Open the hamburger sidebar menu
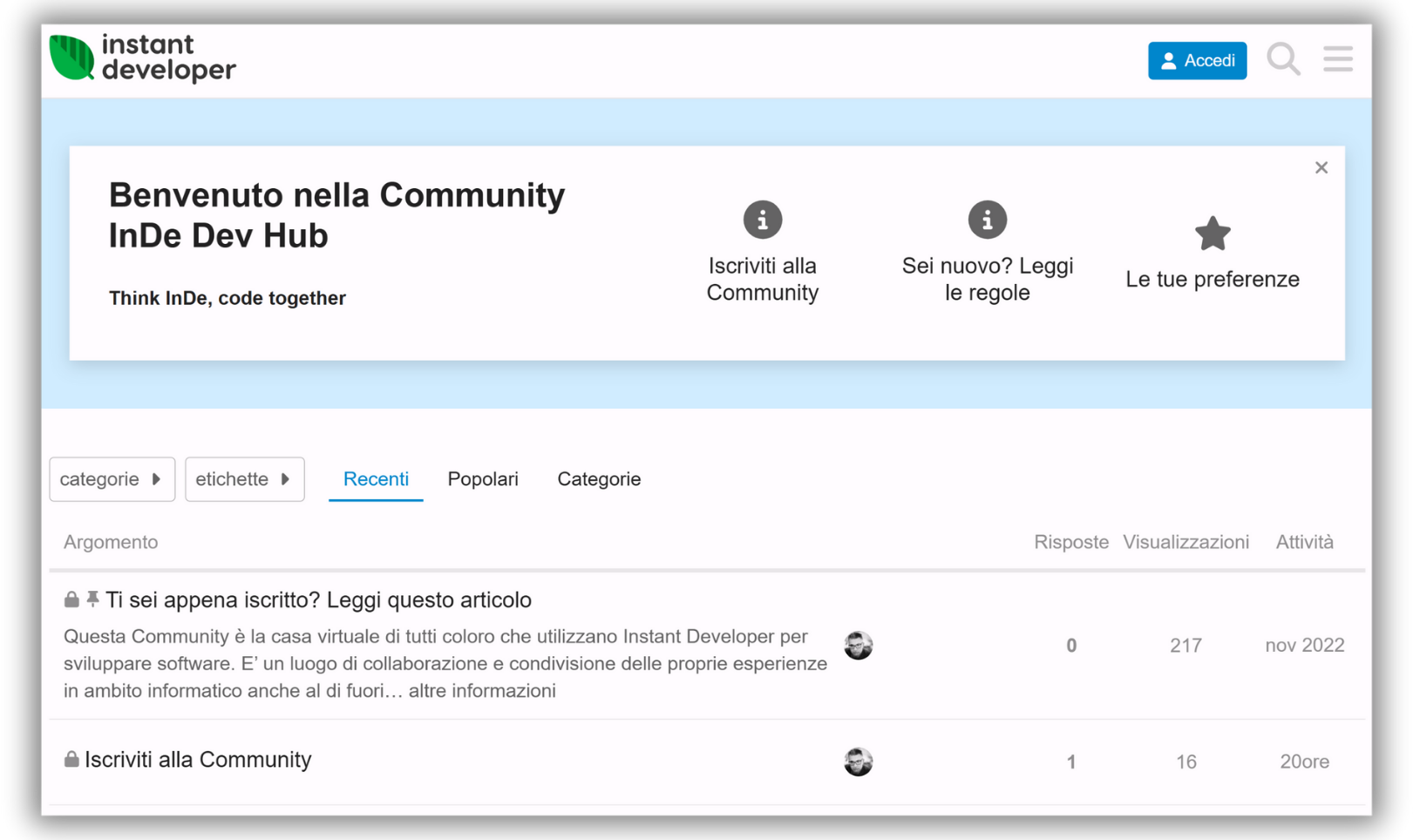The height and width of the screenshot is (840, 1413). click(1337, 60)
